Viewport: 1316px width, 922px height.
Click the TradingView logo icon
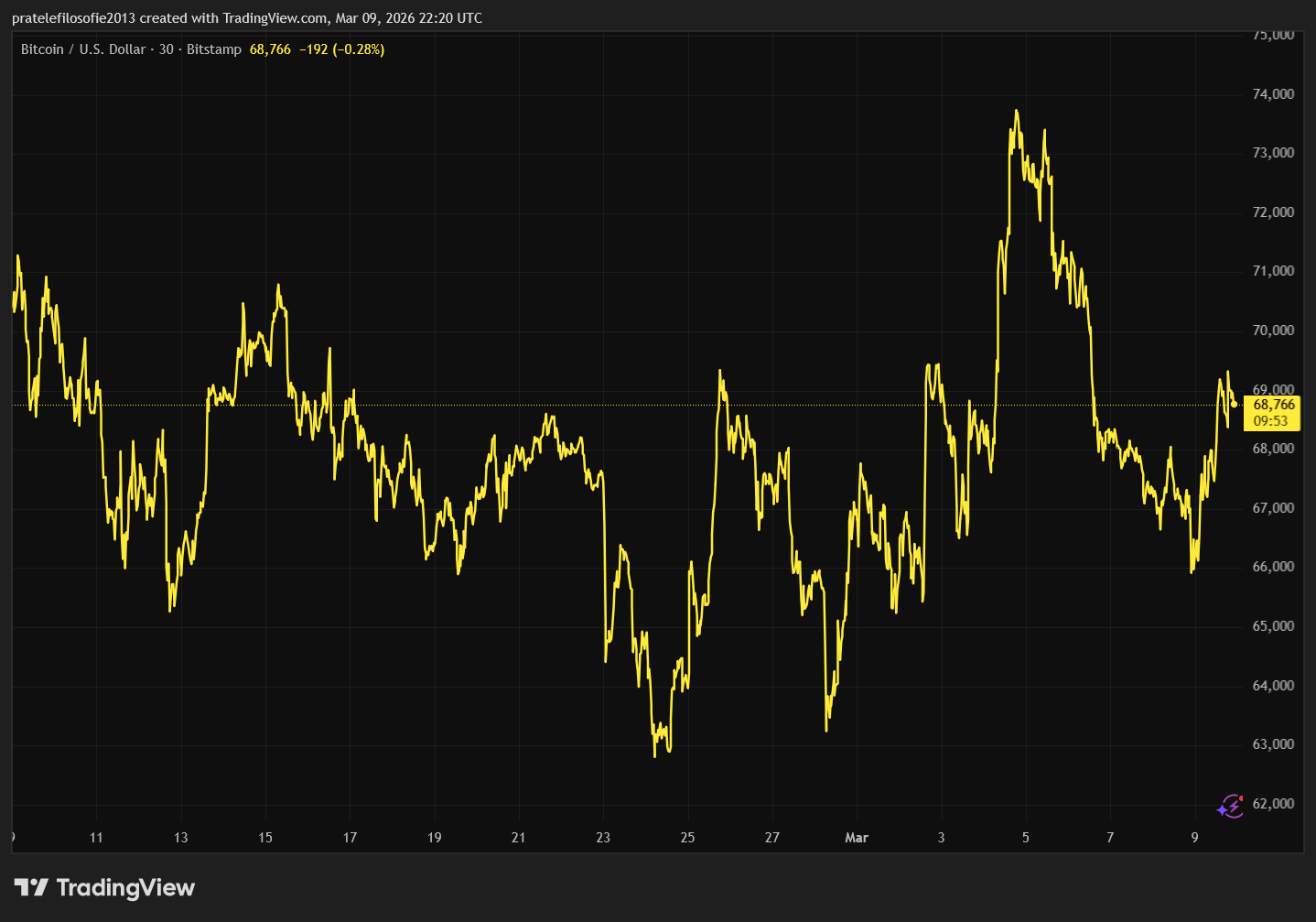31,887
